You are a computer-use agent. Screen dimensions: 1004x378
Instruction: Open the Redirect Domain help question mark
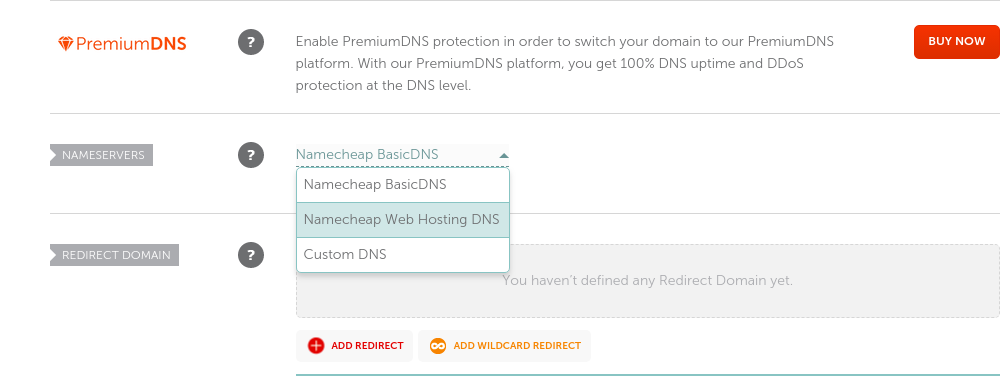[x=251, y=254]
